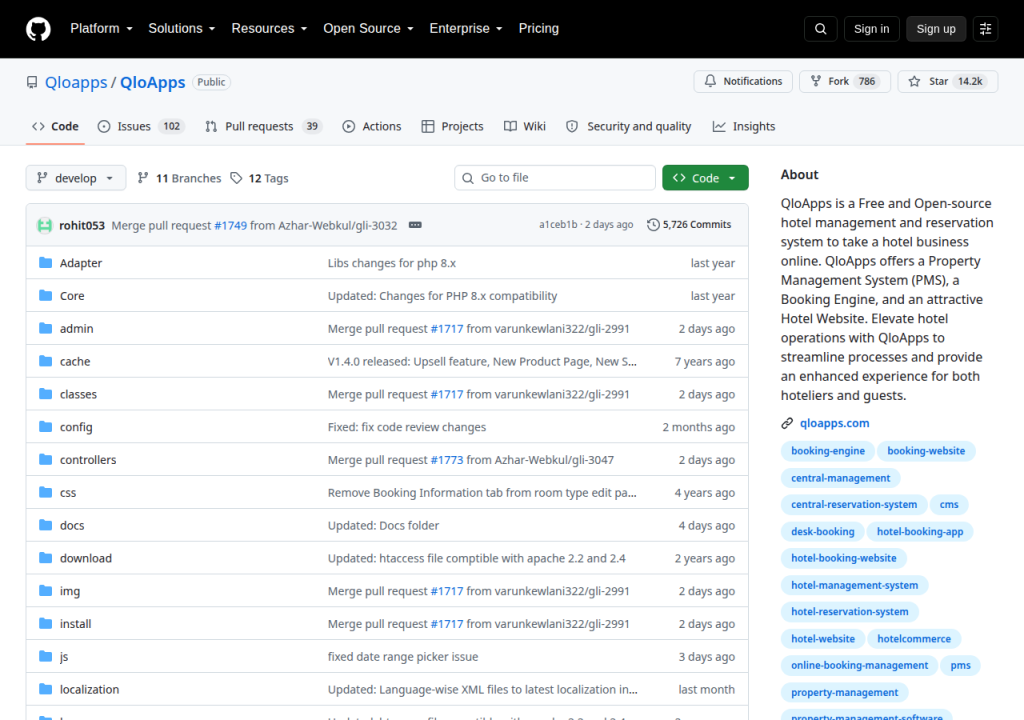The image size is (1024, 720).
Task: Open the develop branch selector
Action: click(x=76, y=178)
